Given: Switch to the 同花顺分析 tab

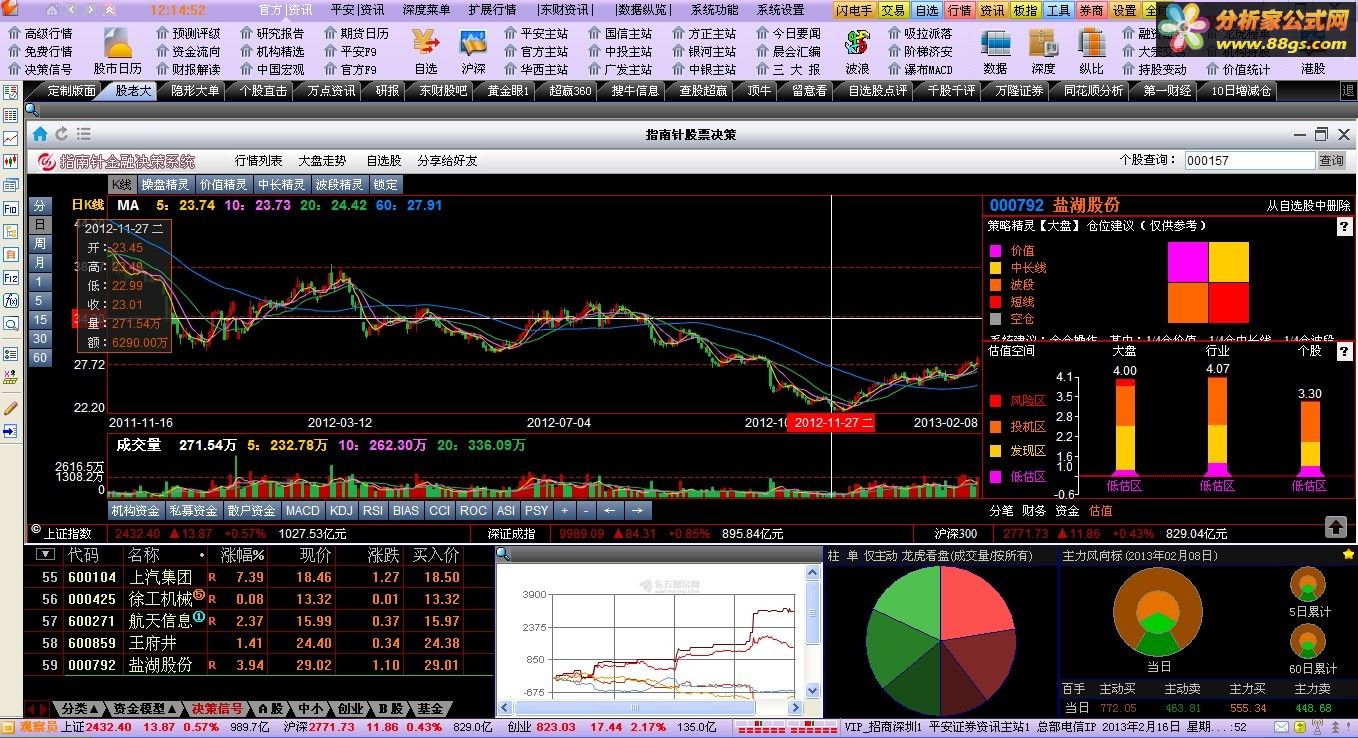Looking at the screenshot, I should 1093,90.
